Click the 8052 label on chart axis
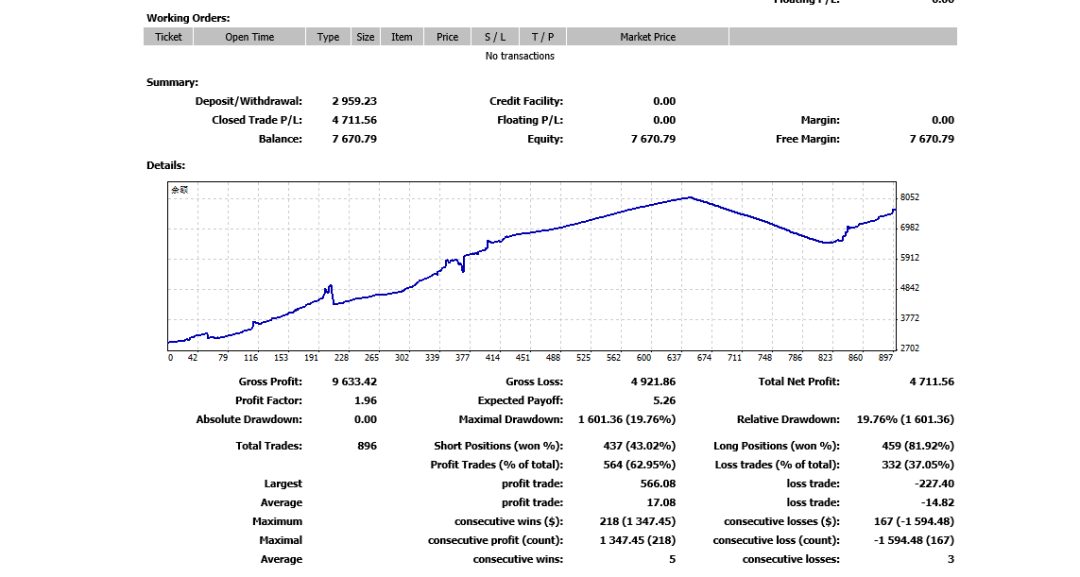 (909, 197)
